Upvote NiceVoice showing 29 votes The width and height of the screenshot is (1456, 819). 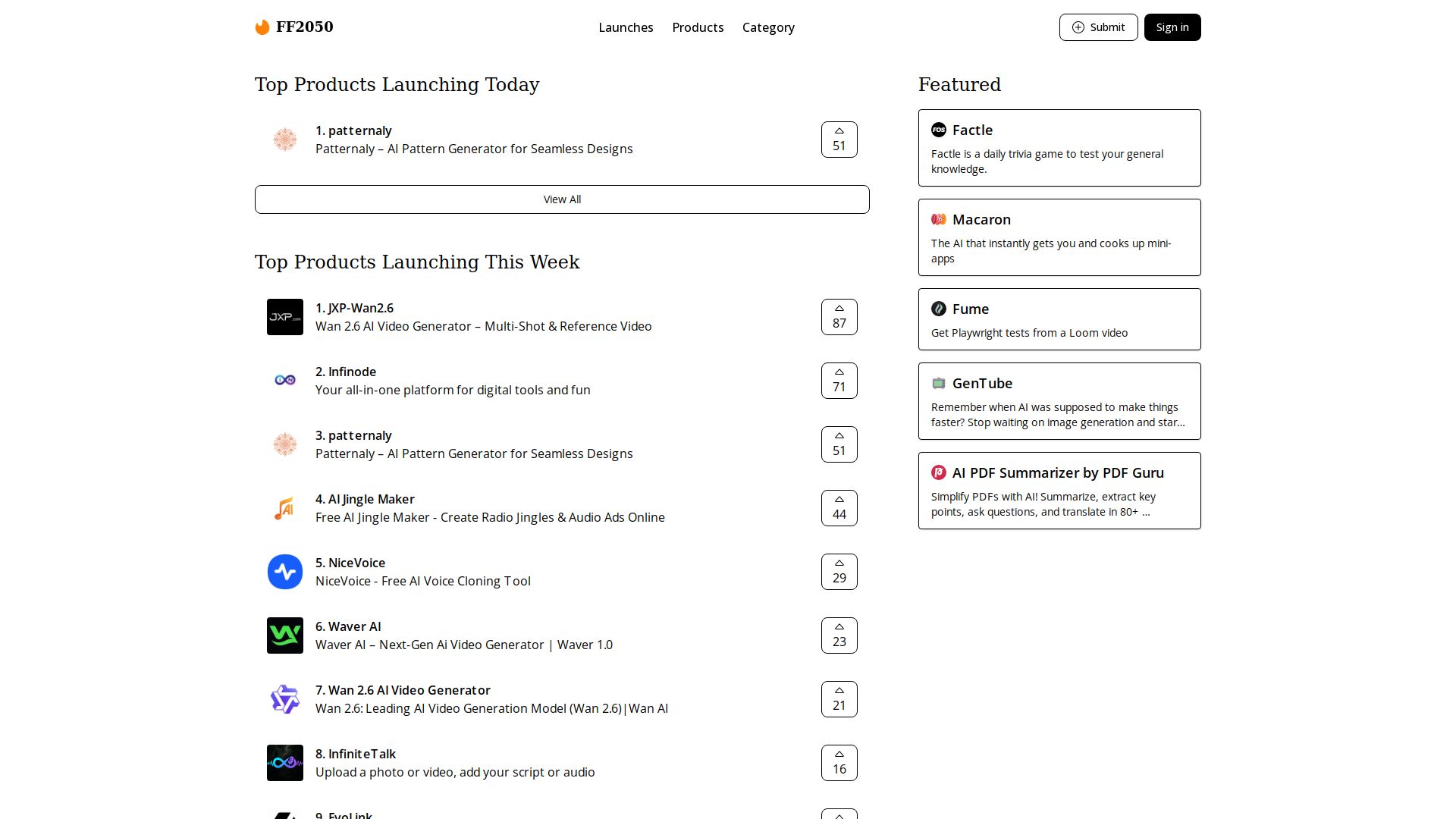pos(839,572)
